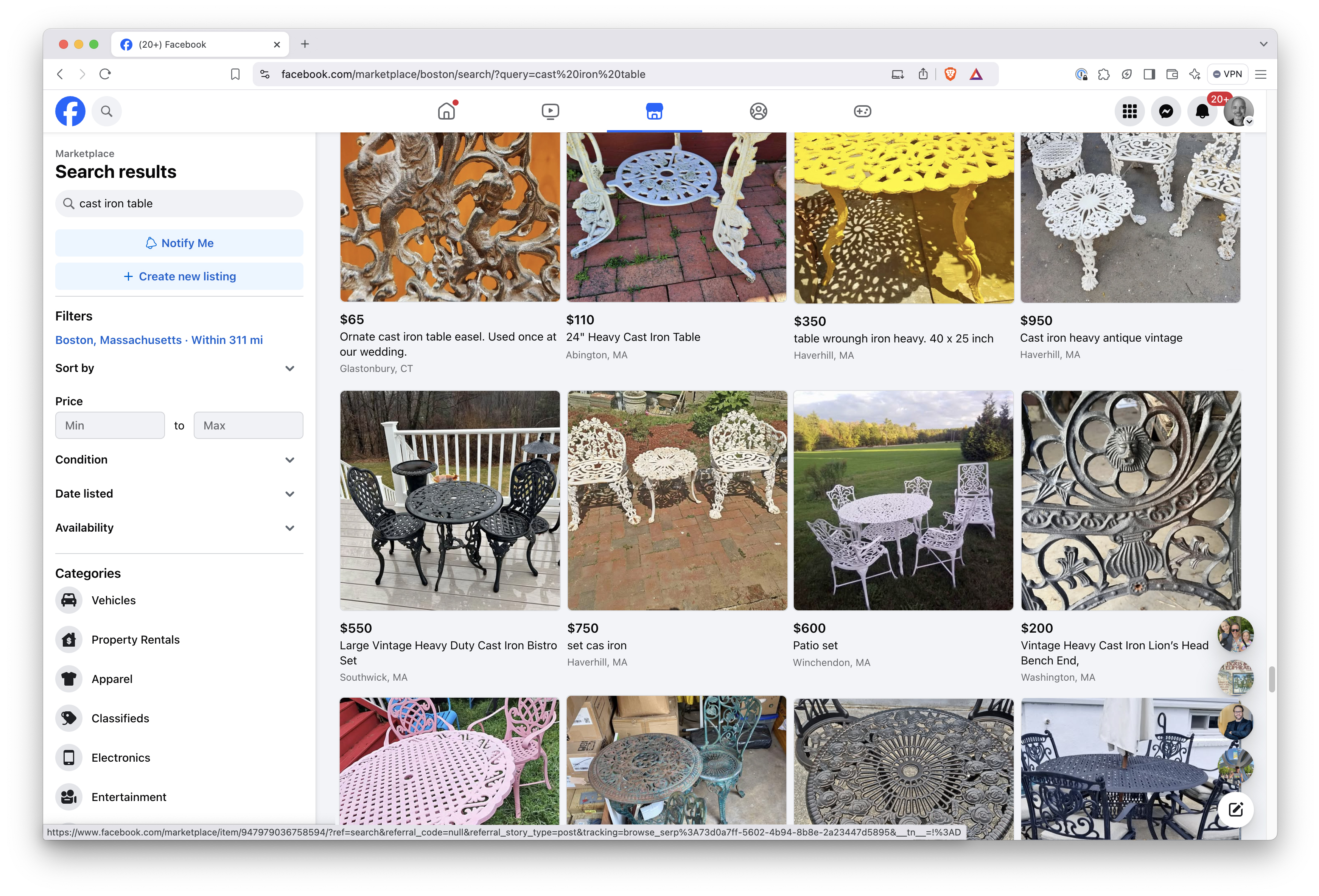Image resolution: width=1319 pixels, height=896 pixels.
Task: Toggle the Brave VPN button
Action: coord(1227,74)
